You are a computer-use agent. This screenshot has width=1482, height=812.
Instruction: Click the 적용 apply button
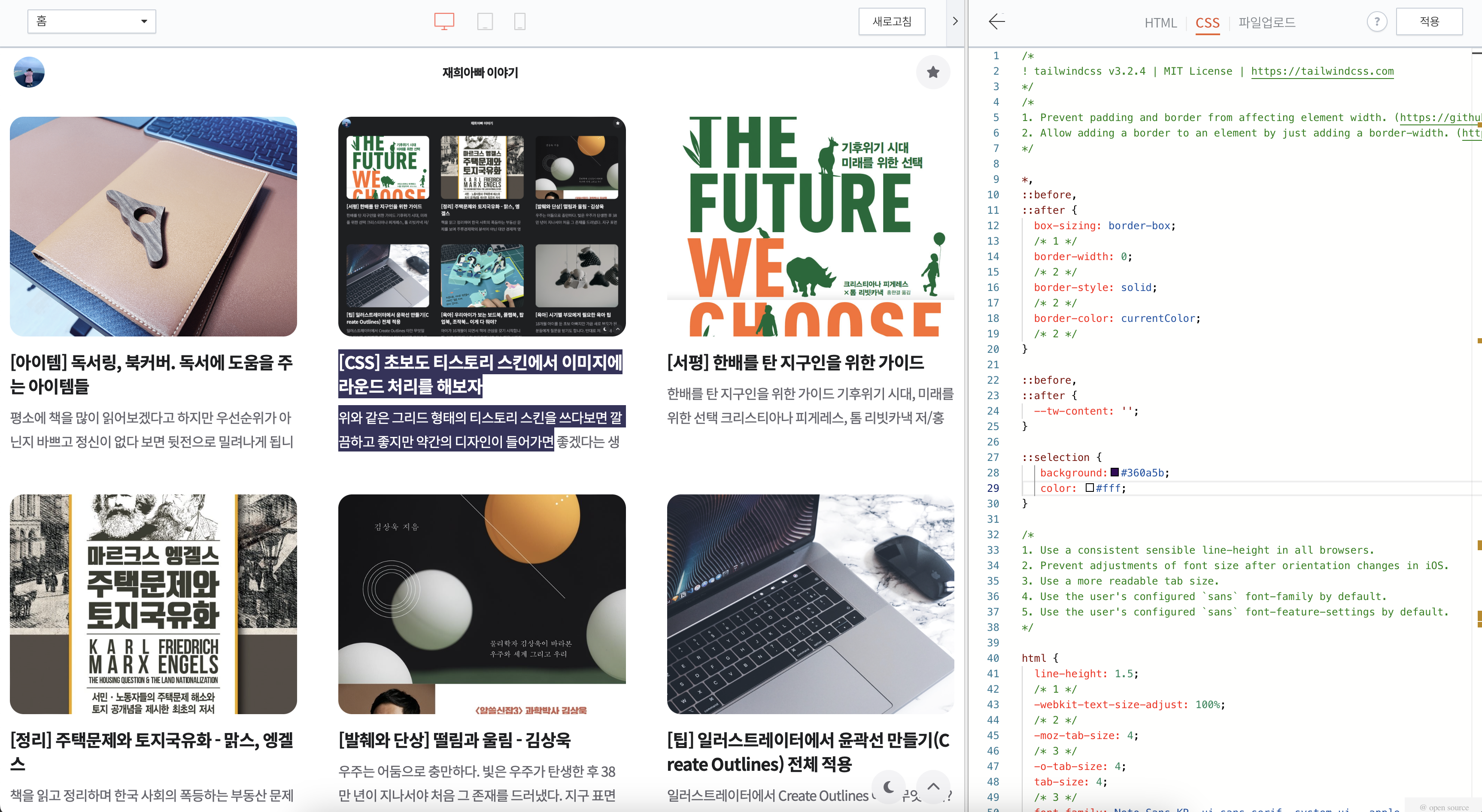[x=1429, y=22]
